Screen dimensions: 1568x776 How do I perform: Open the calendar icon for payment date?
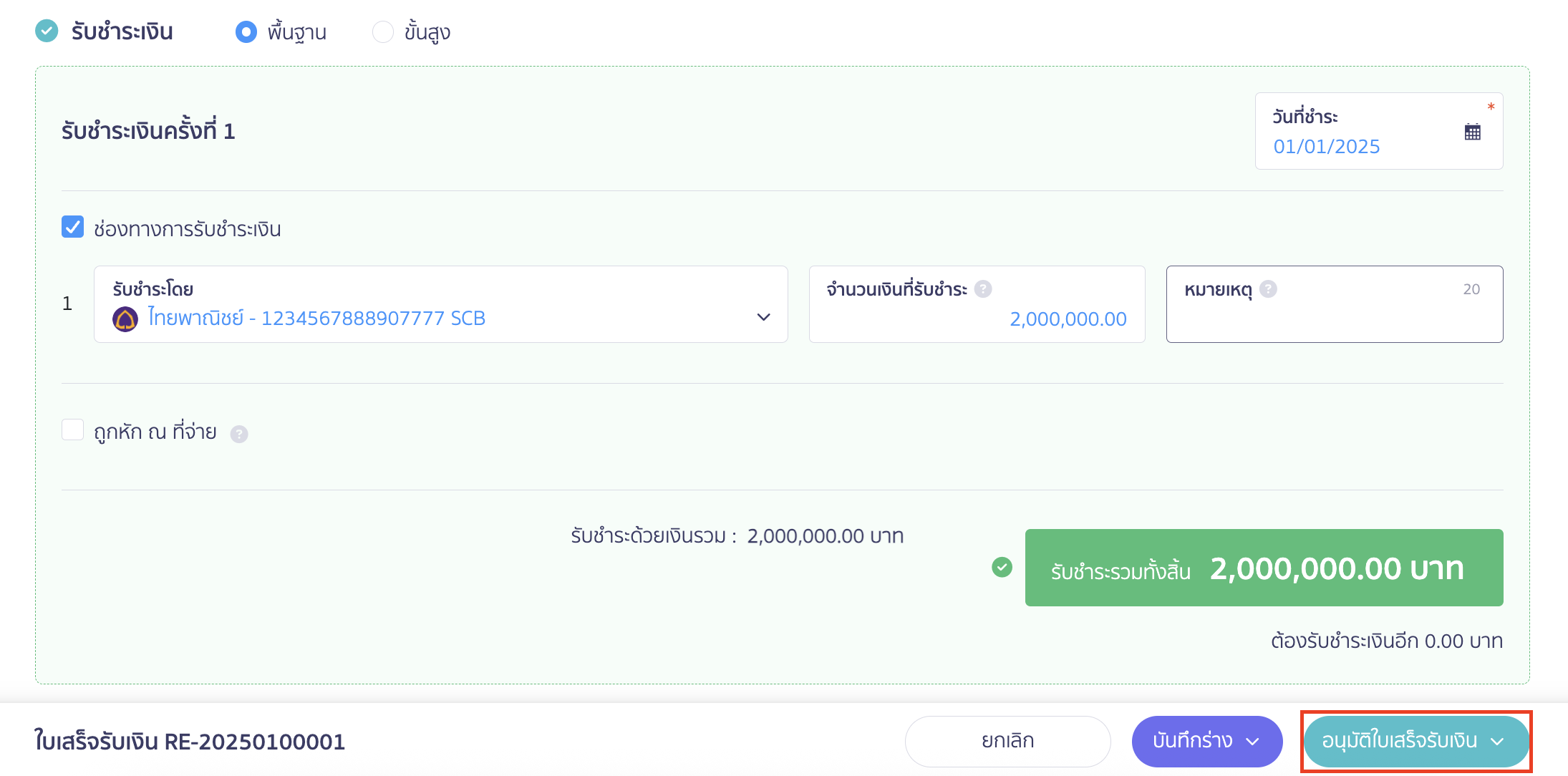(x=1472, y=132)
